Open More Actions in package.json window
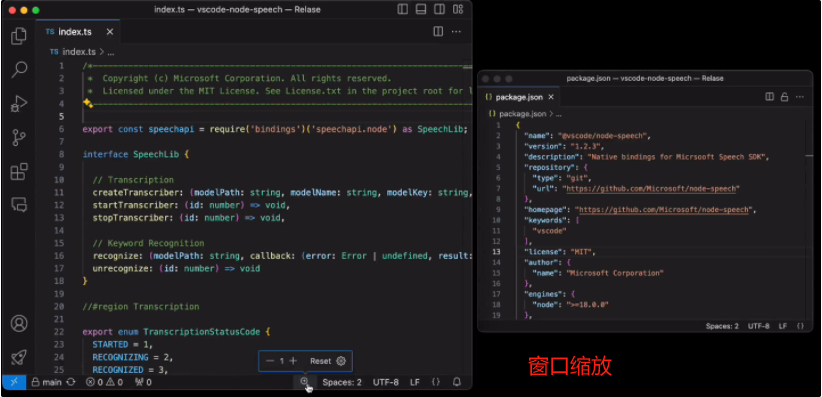This screenshot has width=822, height=397. click(799, 97)
